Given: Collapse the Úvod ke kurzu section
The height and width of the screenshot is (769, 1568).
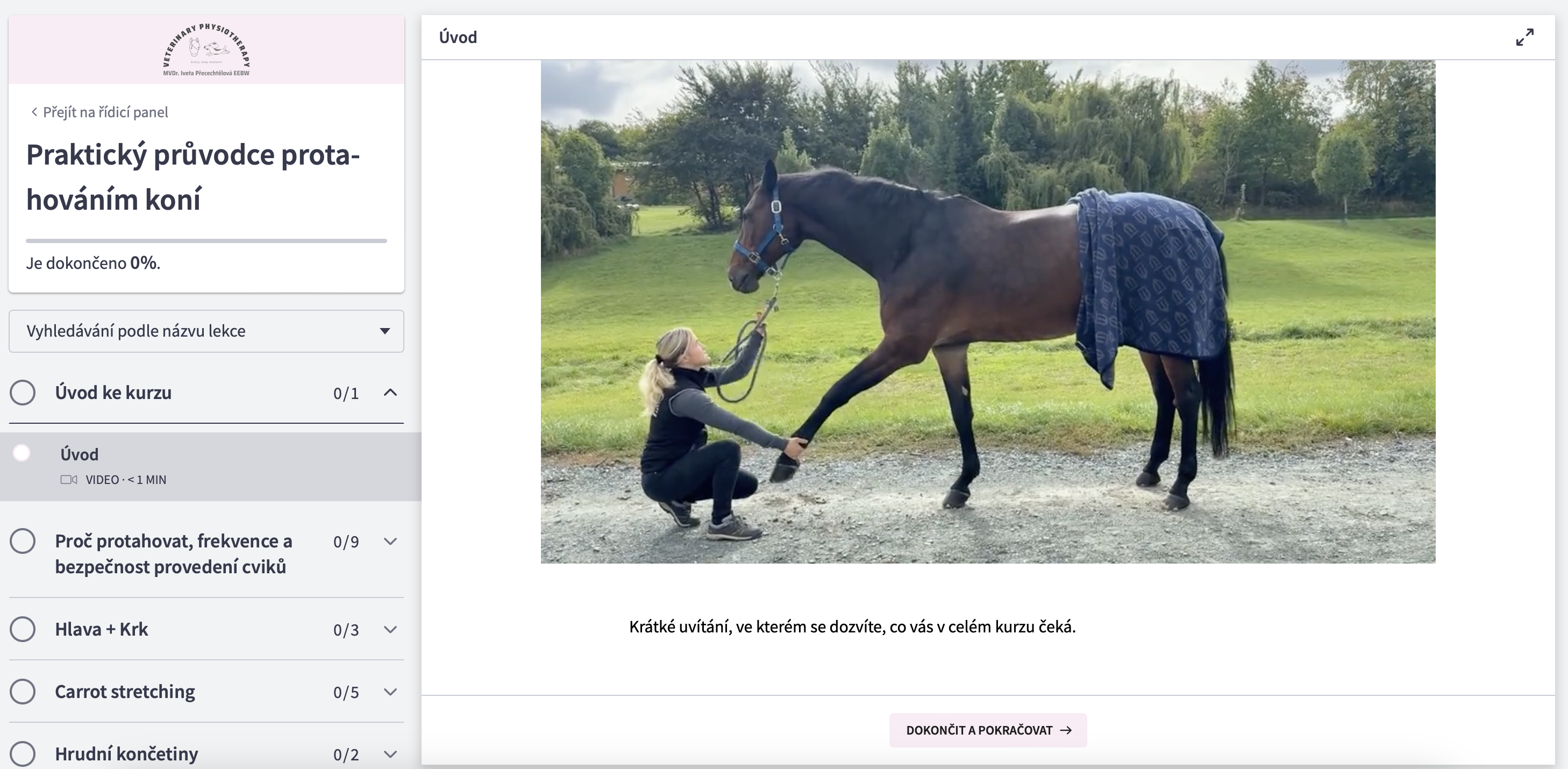Looking at the screenshot, I should (390, 393).
